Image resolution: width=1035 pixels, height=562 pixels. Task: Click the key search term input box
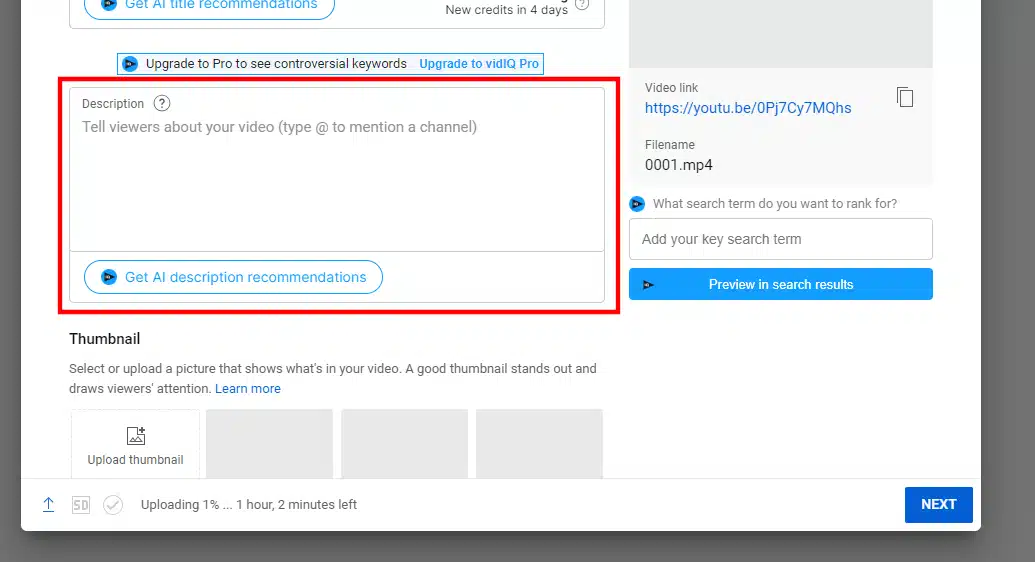point(780,239)
